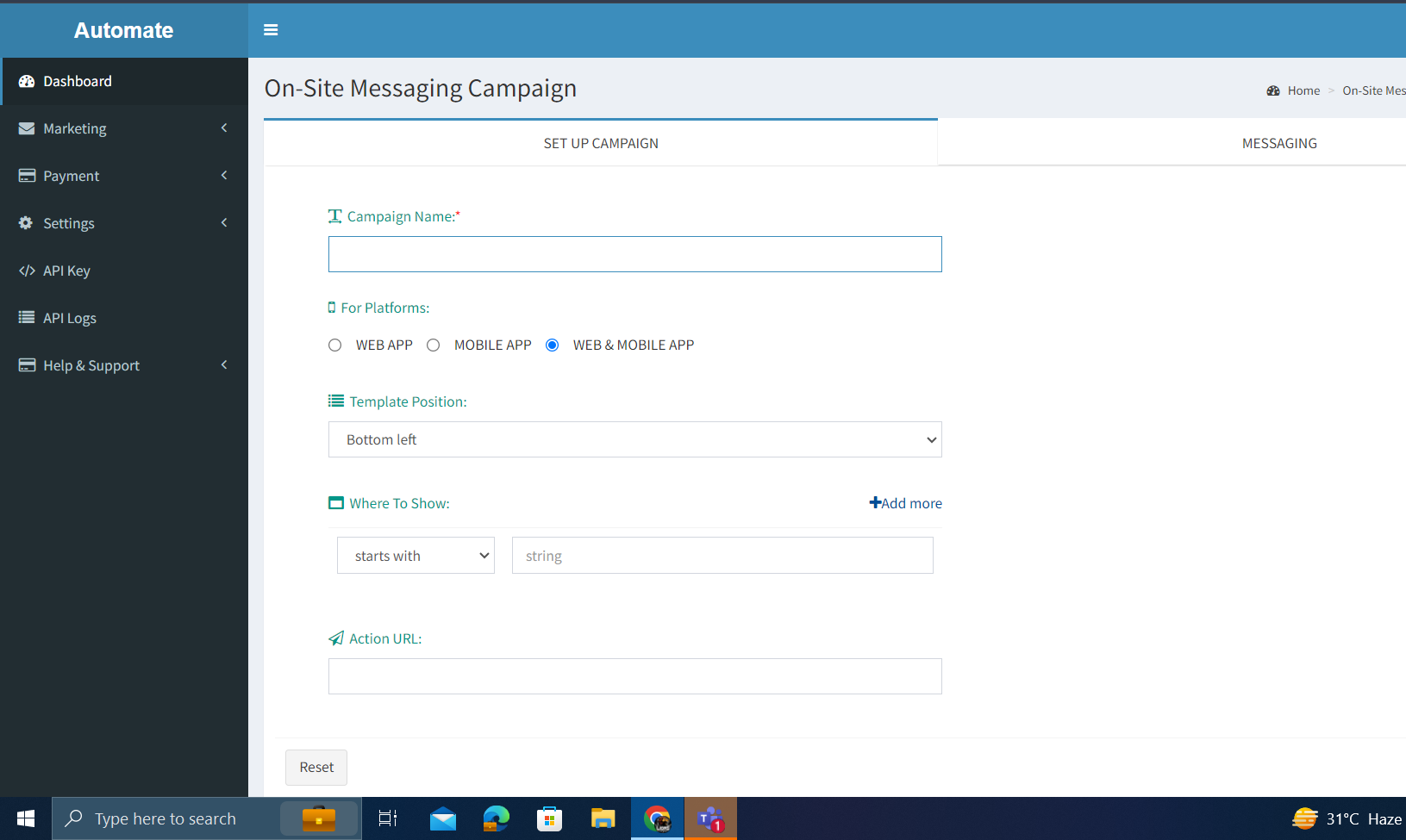Open Microsoft Teams from the taskbar

710,818
